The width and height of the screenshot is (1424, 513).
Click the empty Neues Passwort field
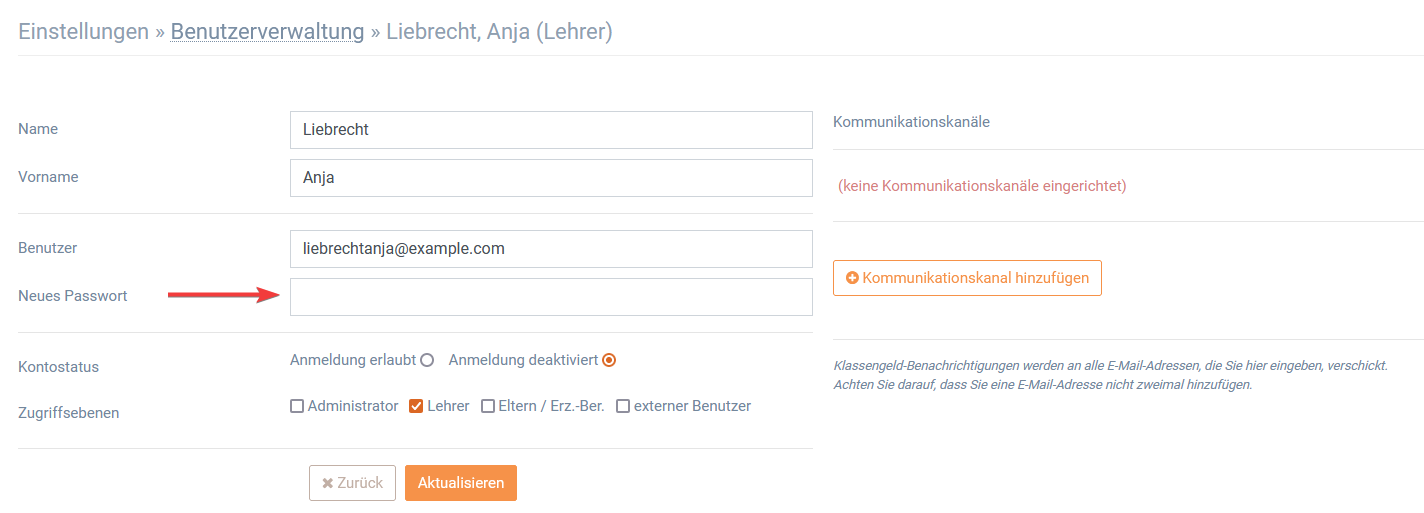click(x=551, y=297)
